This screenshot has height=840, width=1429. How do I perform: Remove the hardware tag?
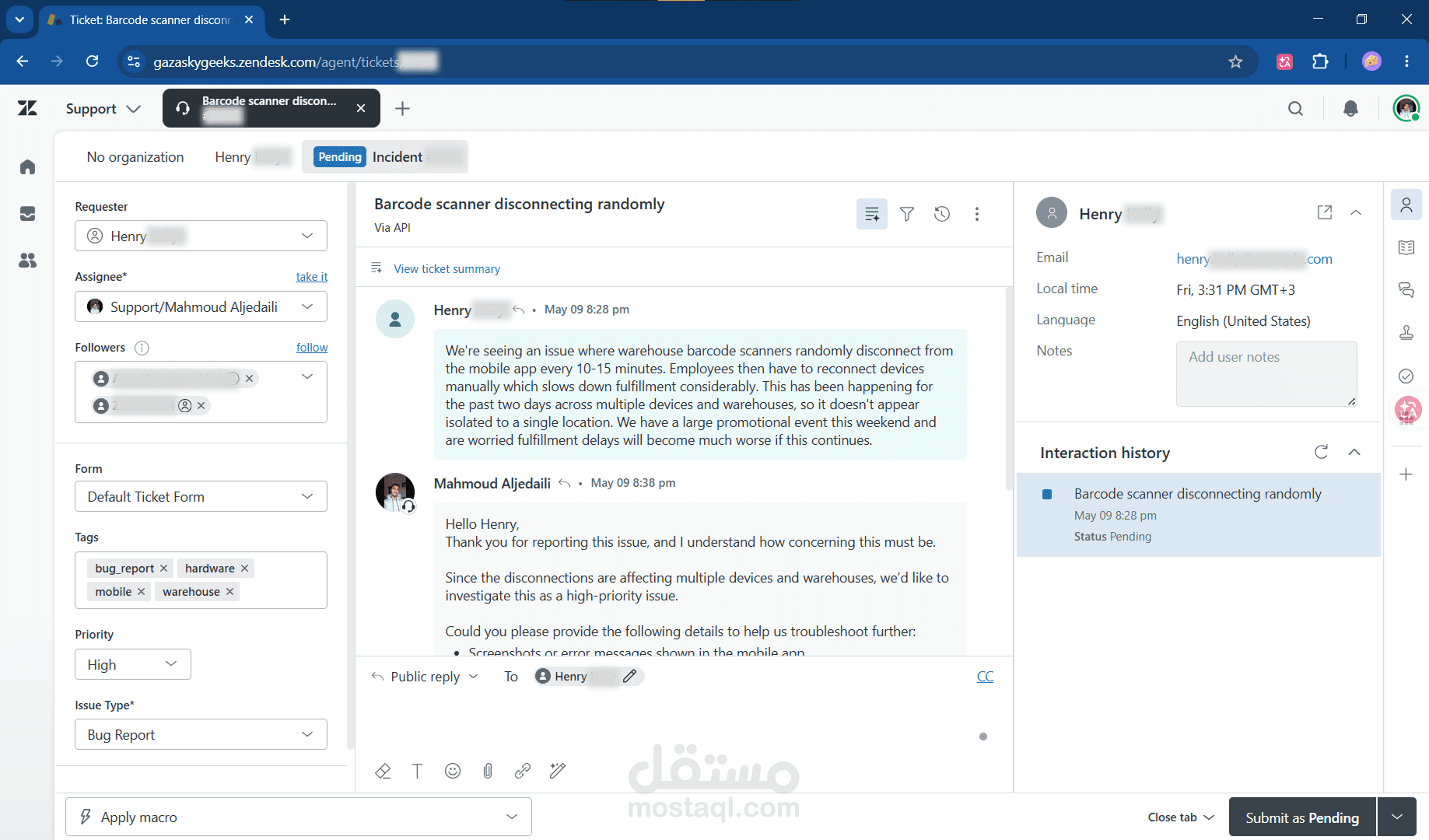(x=244, y=569)
